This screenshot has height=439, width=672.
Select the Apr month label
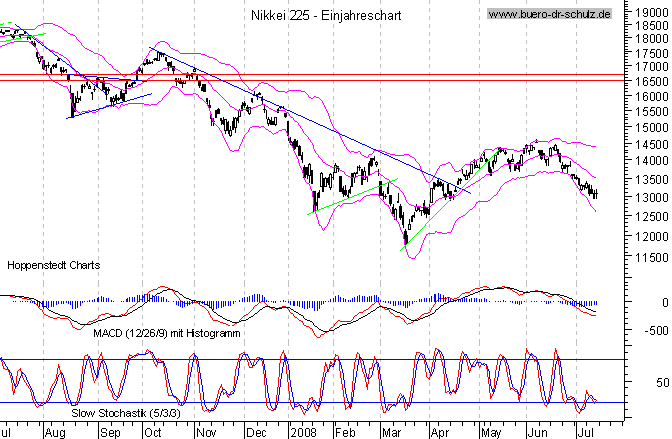(x=440, y=433)
